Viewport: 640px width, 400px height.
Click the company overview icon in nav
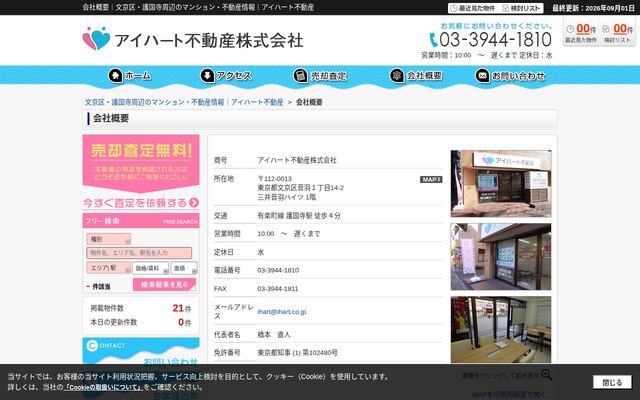click(397, 76)
